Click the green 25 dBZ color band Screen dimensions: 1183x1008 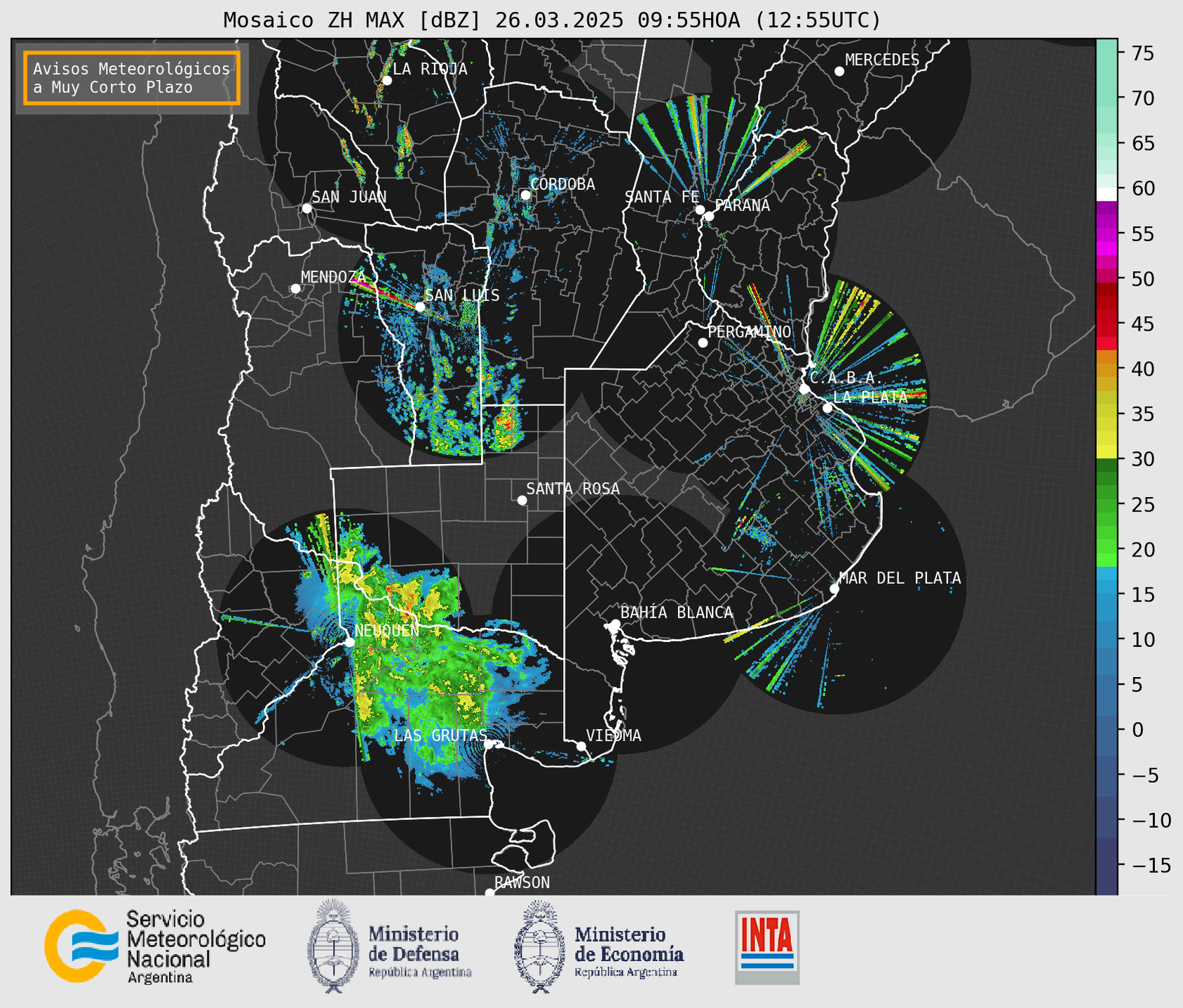pyautogui.click(x=1107, y=505)
